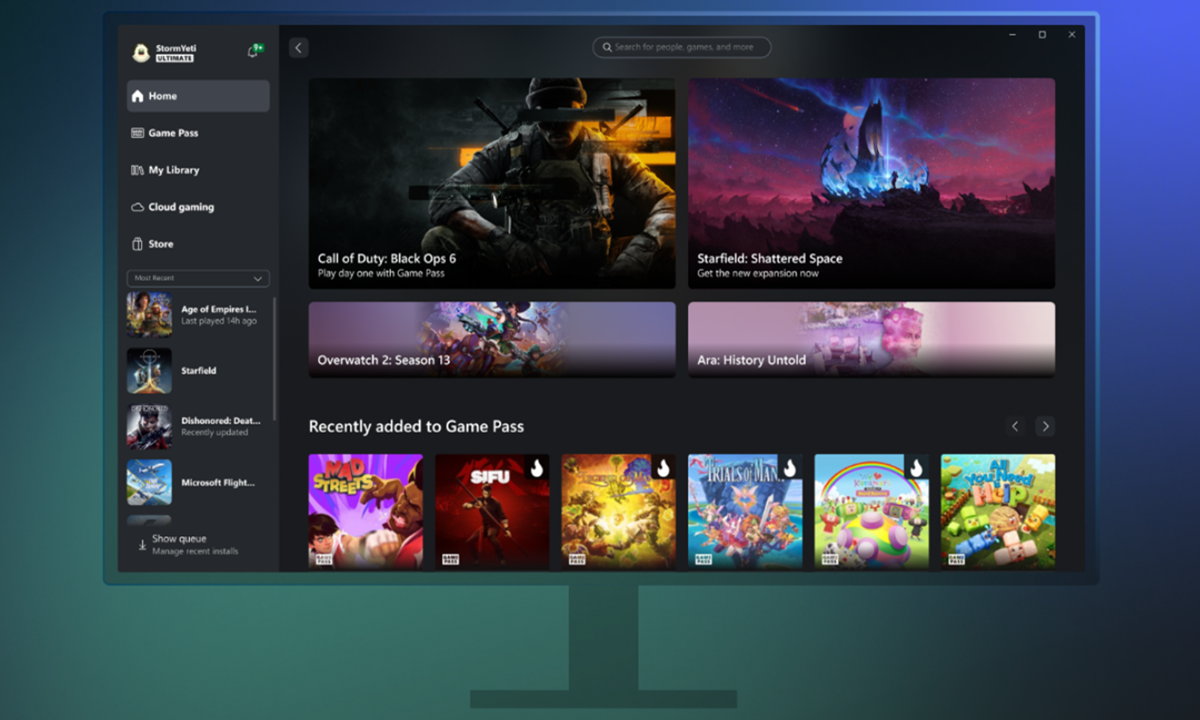The width and height of the screenshot is (1200, 720).
Task: Advance the Game Pass carousel with right chevron
Action: (x=1045, y=426)
